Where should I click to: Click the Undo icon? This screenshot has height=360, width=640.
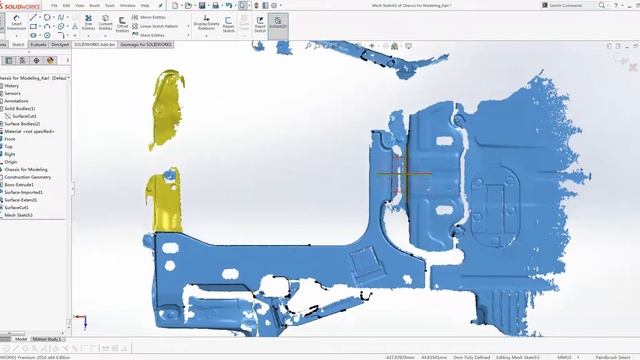point(229,5)
